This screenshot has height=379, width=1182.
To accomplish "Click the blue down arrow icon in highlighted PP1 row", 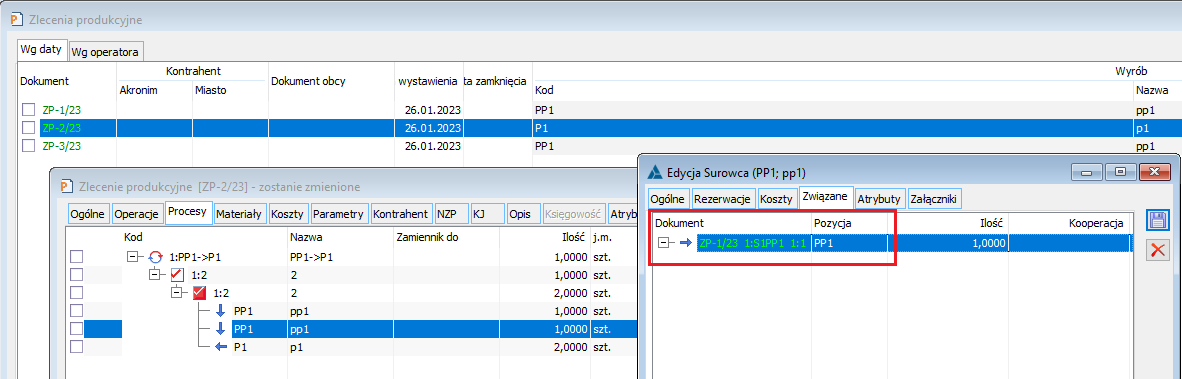I will click(x=221, y=329).
